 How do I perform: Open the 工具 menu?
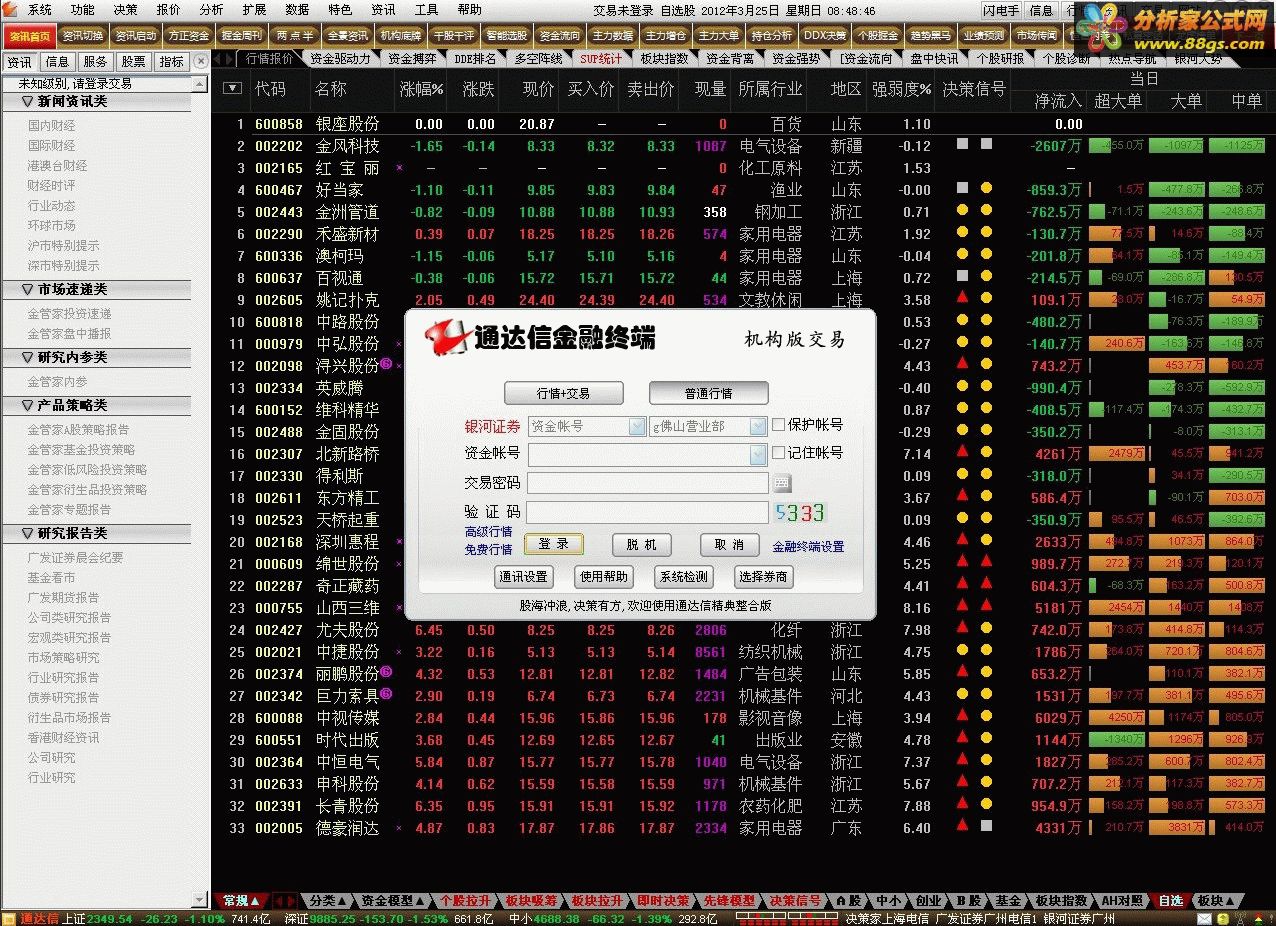(x=427, y=10)
